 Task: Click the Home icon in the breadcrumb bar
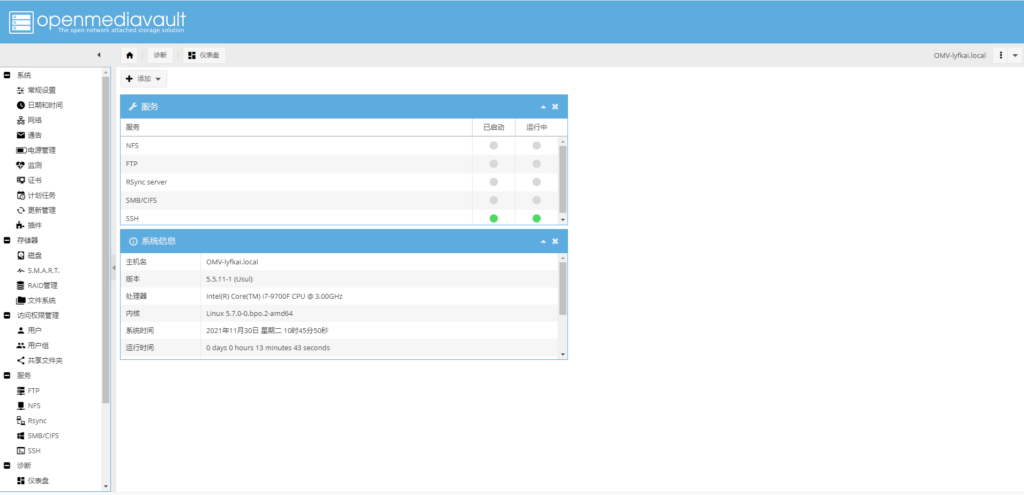pyautogui.click(x=130, y=55)
